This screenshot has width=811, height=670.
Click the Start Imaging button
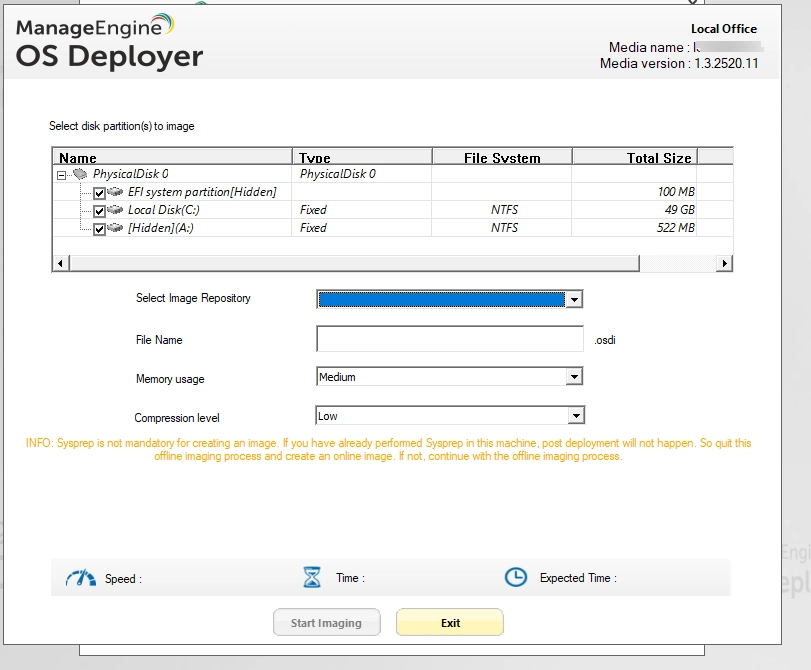pyautogui.click(x=326, y=622)
